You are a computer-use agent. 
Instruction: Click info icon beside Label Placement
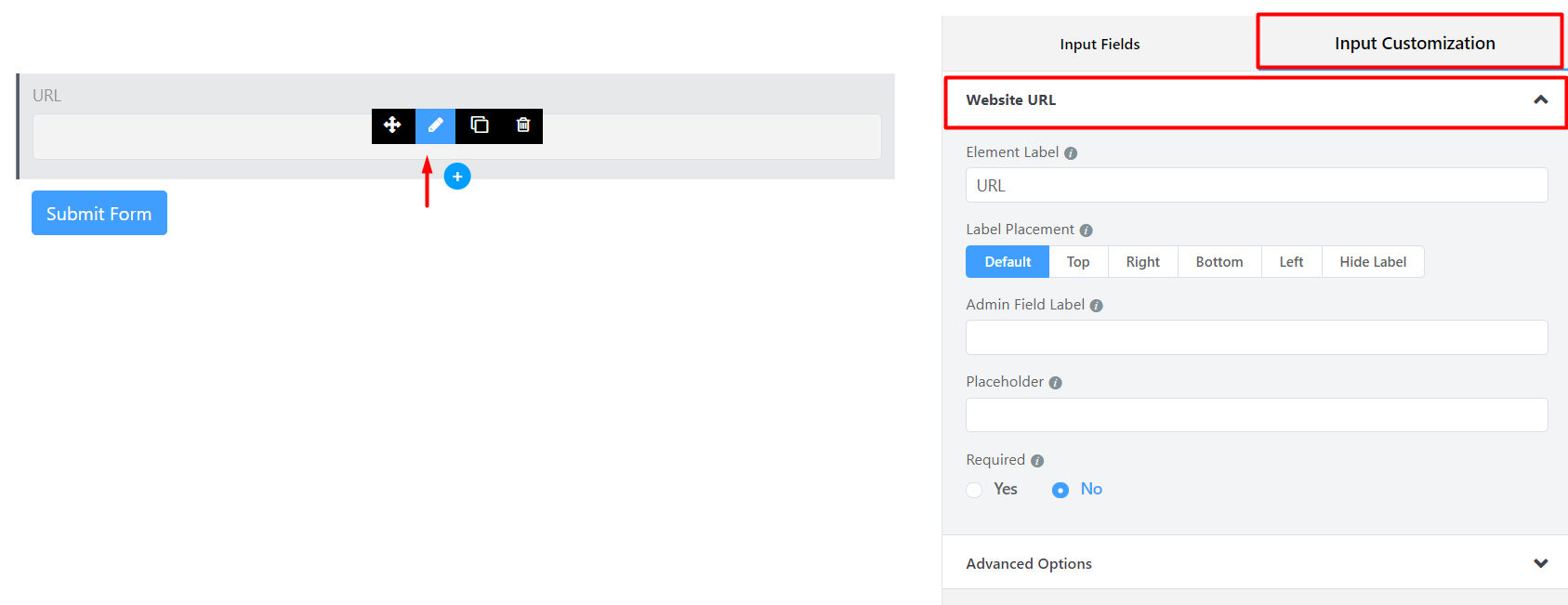click(1086, 230)
